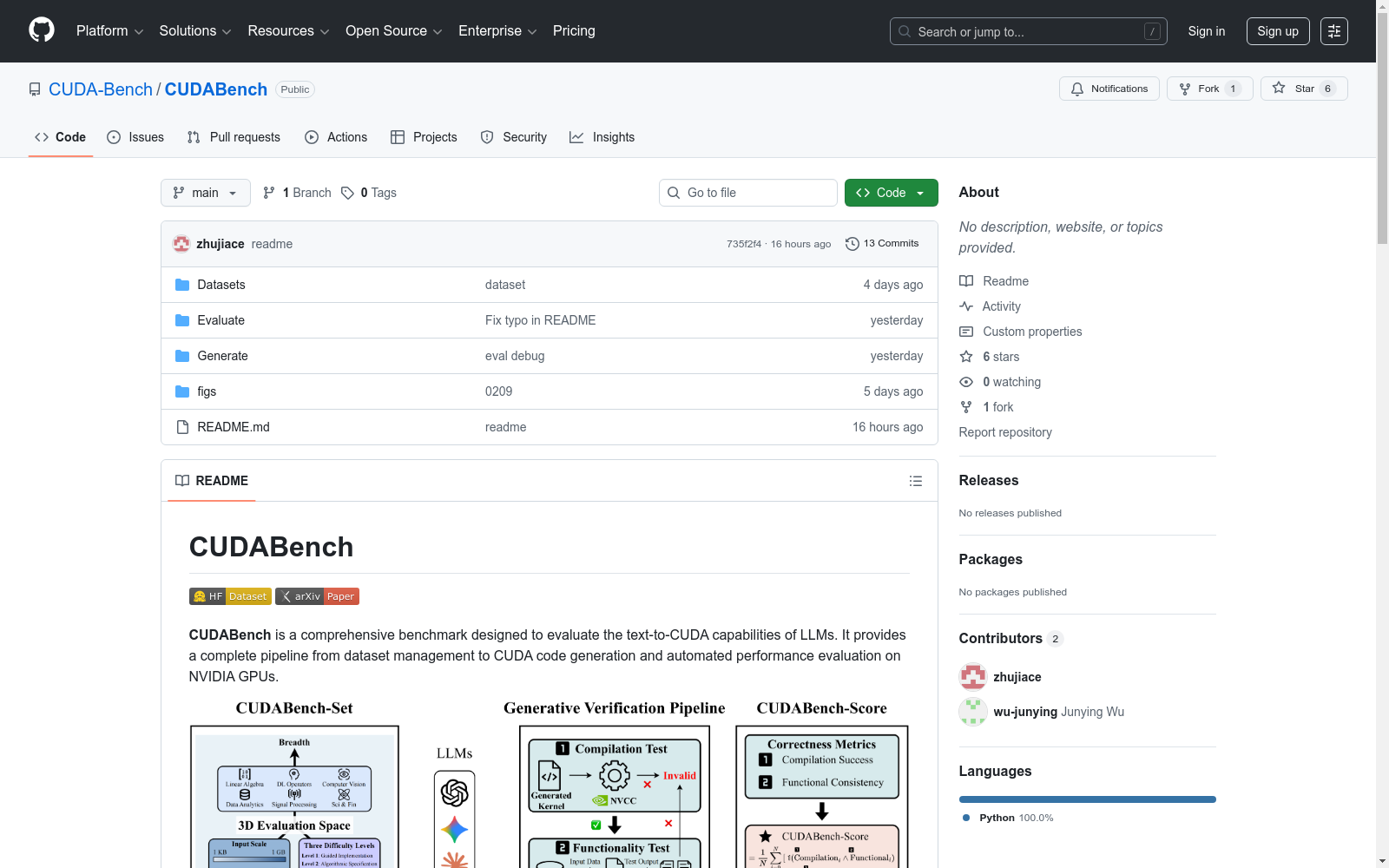The width and height of the screenshot is (1389, 868).
Task: Click the Python language bar
Action: pos(1088,799)
